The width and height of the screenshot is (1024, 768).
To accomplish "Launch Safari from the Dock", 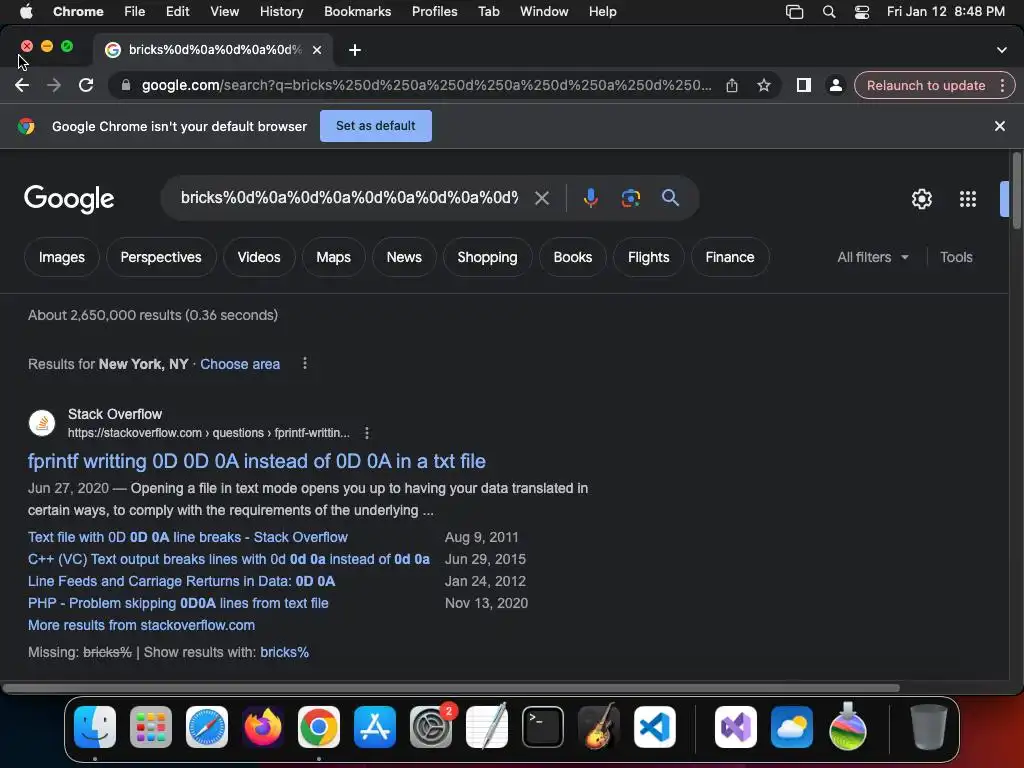I will tap(207, 727).
